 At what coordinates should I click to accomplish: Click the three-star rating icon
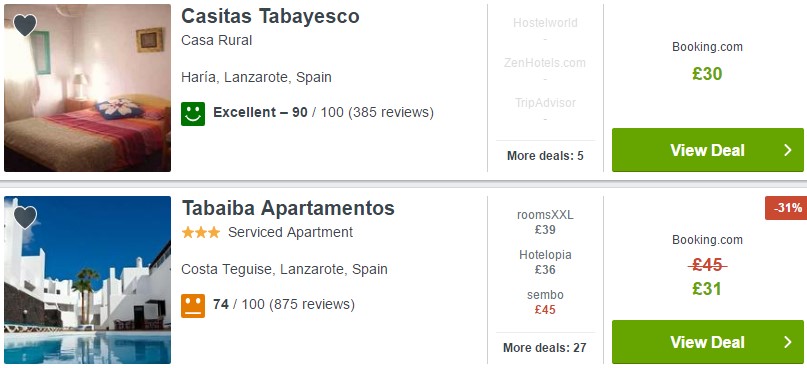pos(201,233)
